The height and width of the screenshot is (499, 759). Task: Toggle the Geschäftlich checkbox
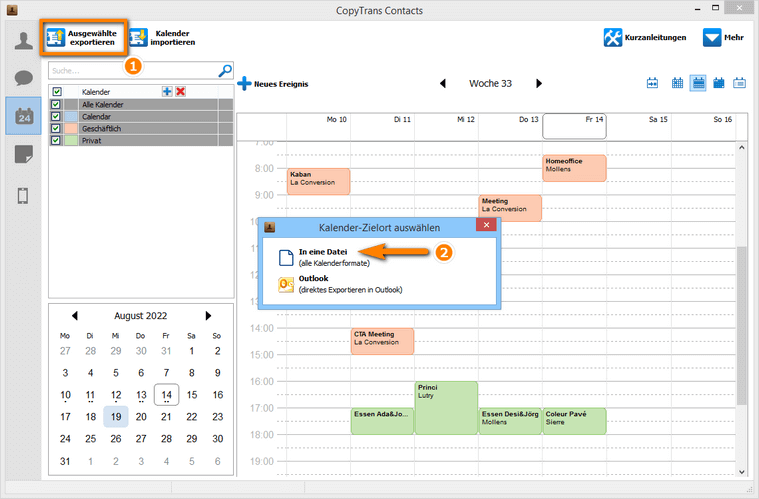point(56,128)
